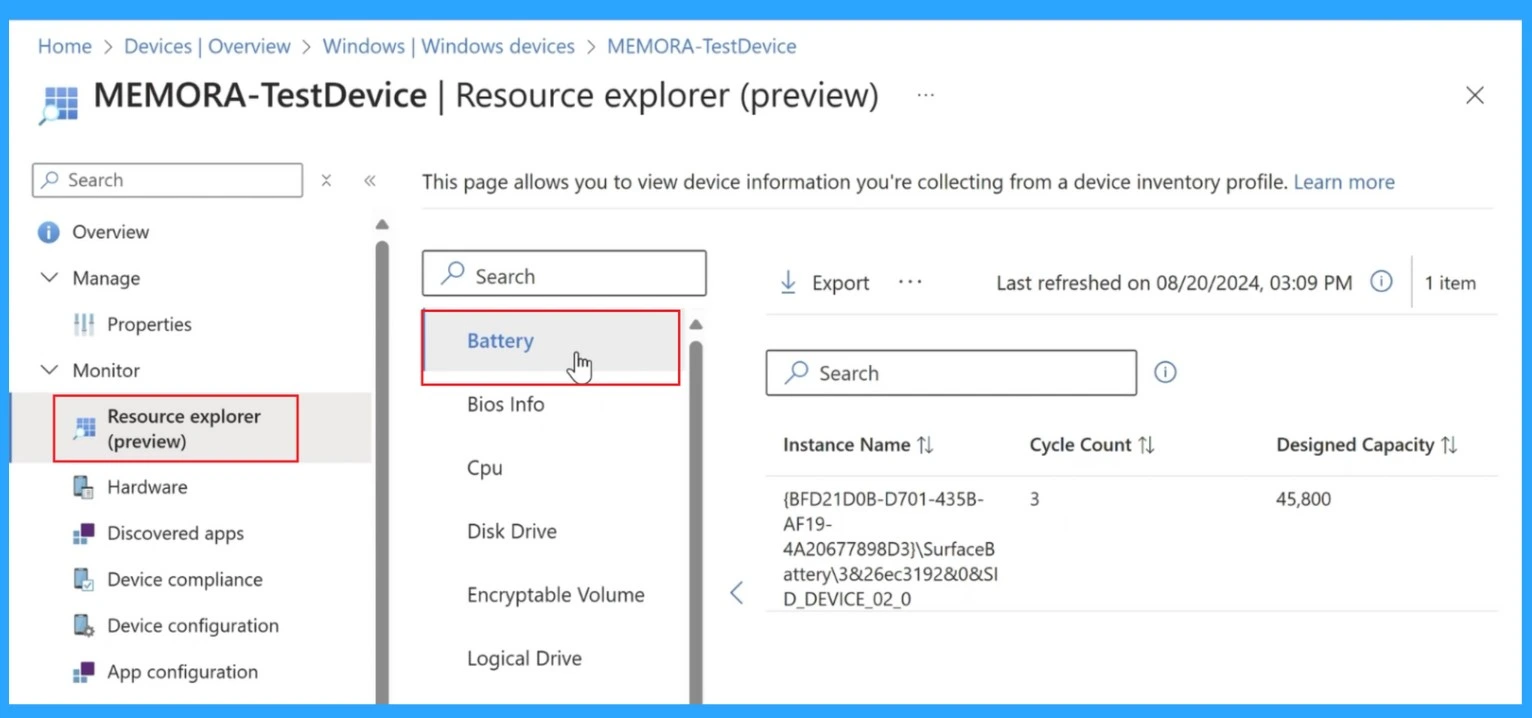1532x718 pixels.
Task: Navigate to Devices | Overview breadcrumb
Action: tap(207, 46)
